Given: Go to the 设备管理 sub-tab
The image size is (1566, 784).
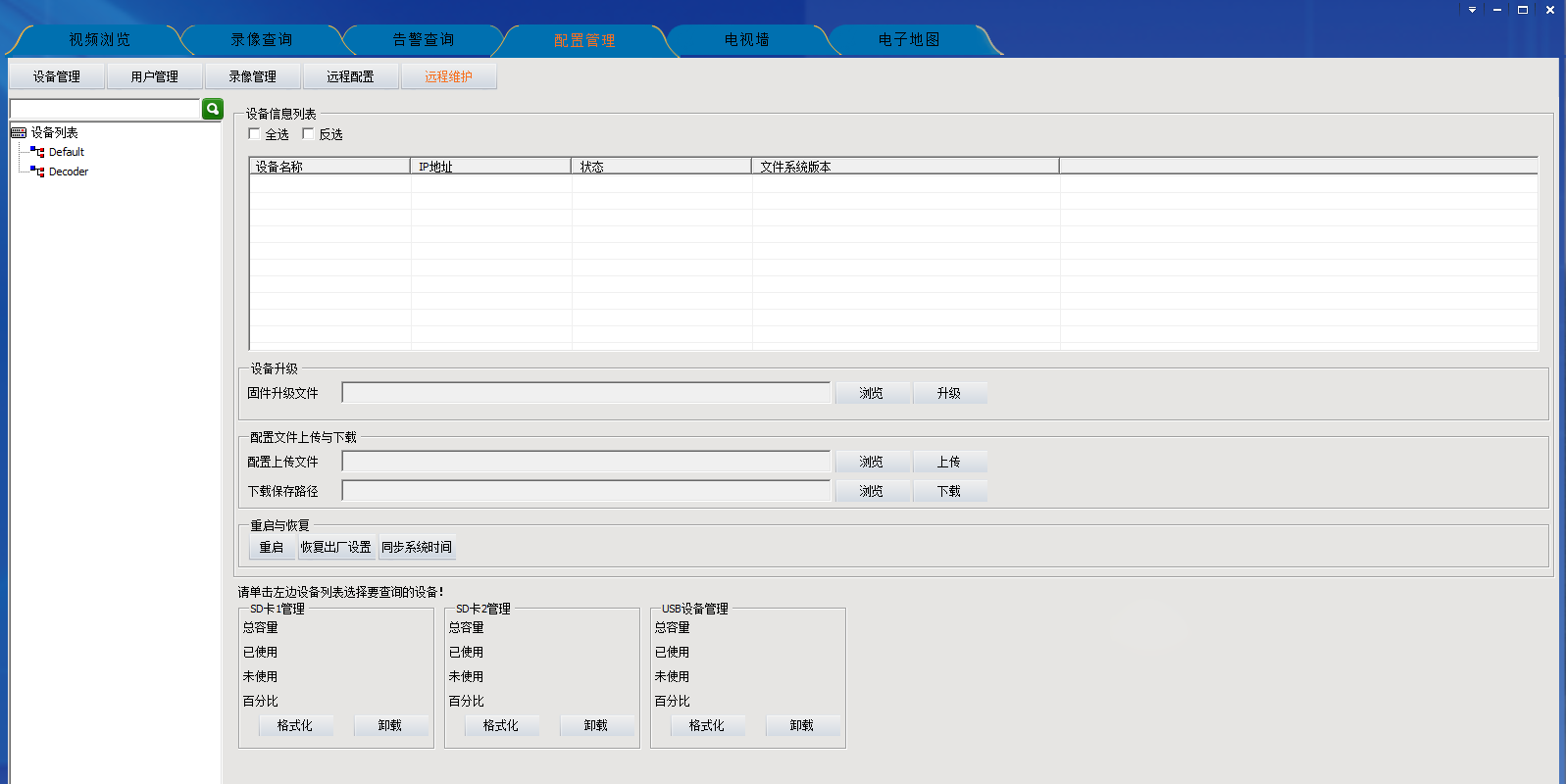Looking at the screenshot, I should pos(57,76).
